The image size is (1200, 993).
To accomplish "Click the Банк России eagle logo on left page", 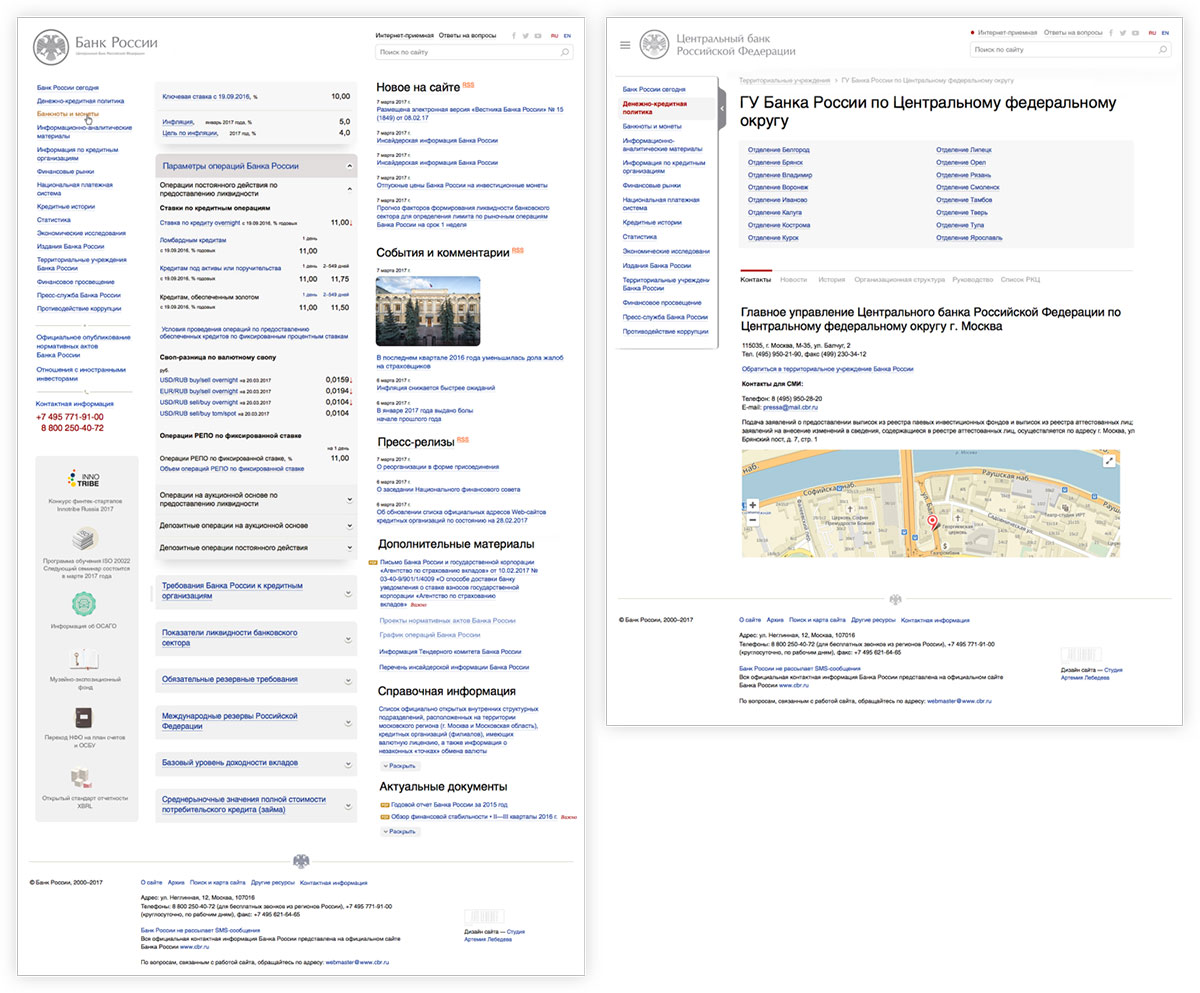I will [x=51, y=47].
